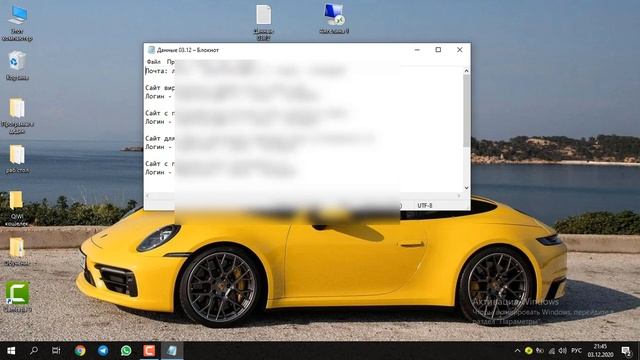Open the Файл menu in Notepad

[x=153, y=62]
